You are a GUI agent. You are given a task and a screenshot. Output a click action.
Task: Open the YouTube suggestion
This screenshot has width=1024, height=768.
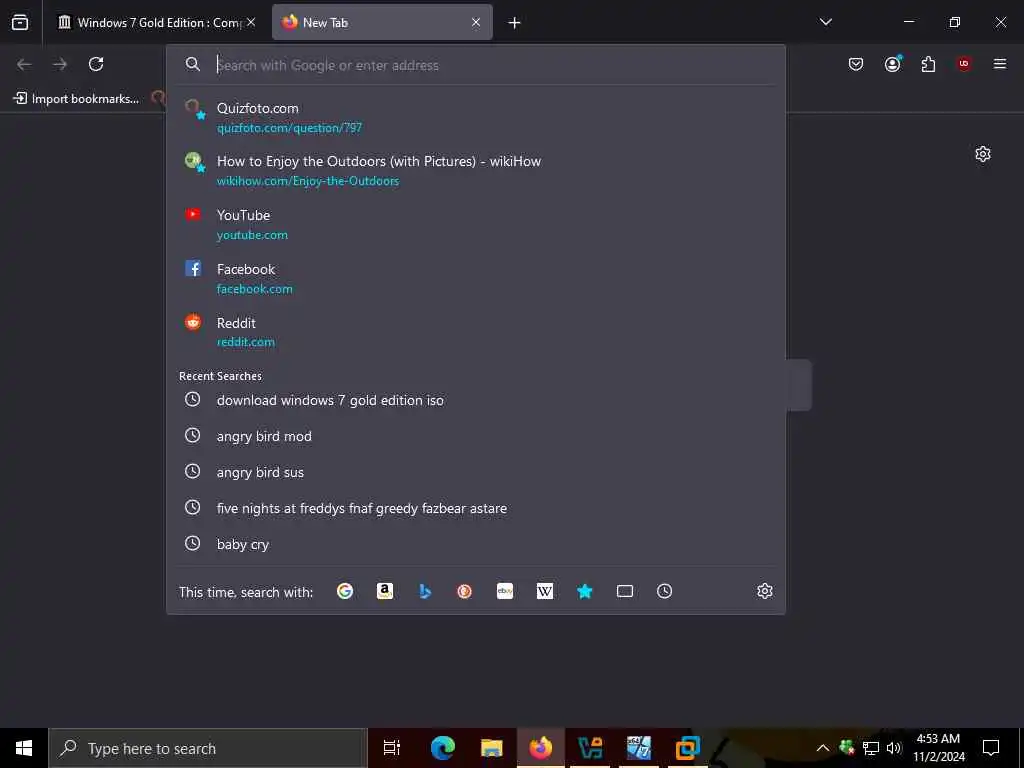pyautogui.click(x=476, y=224)
